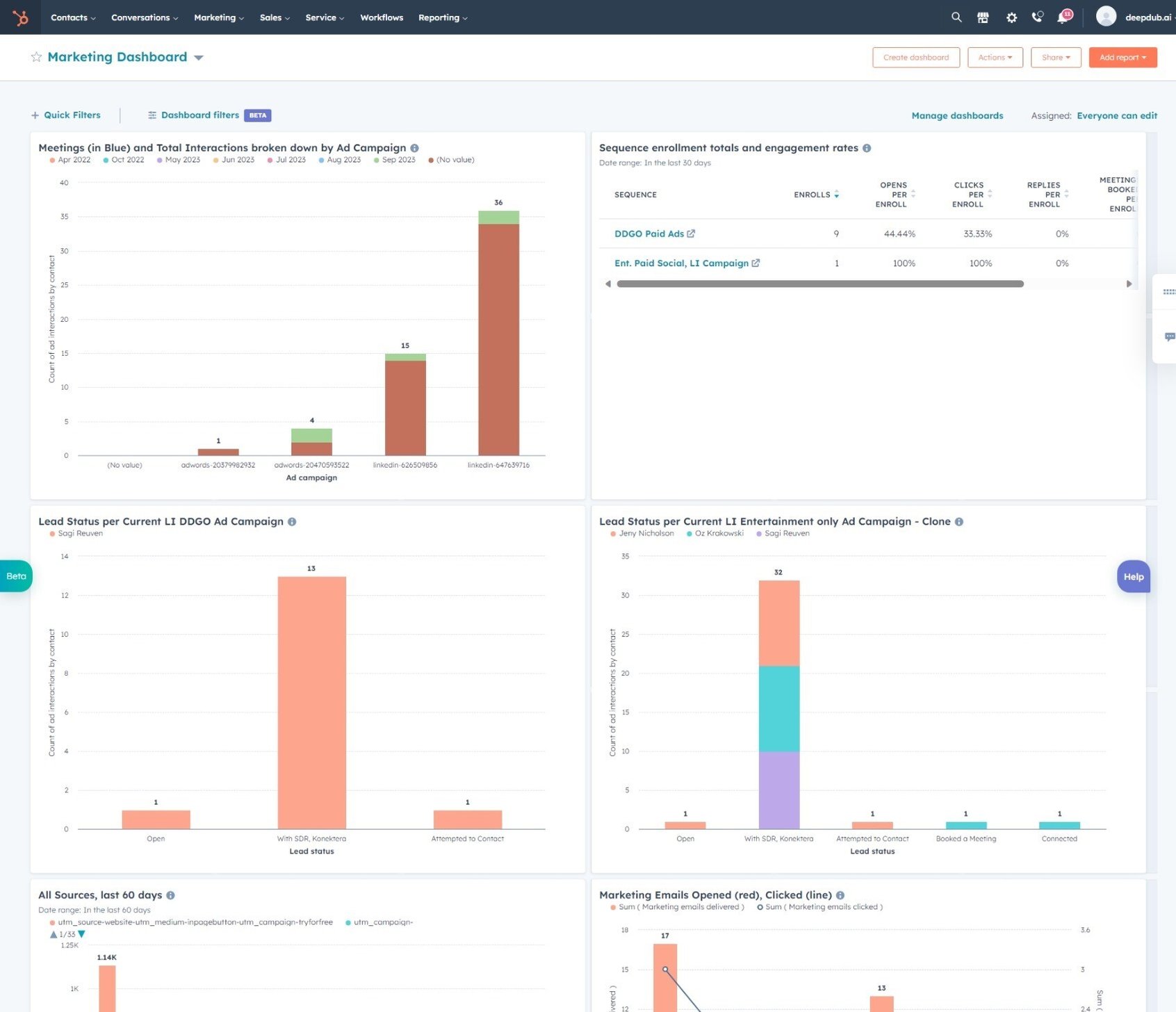Open the Share dropdown
Screen dimensions: 1176x1012
point(1056,57)
